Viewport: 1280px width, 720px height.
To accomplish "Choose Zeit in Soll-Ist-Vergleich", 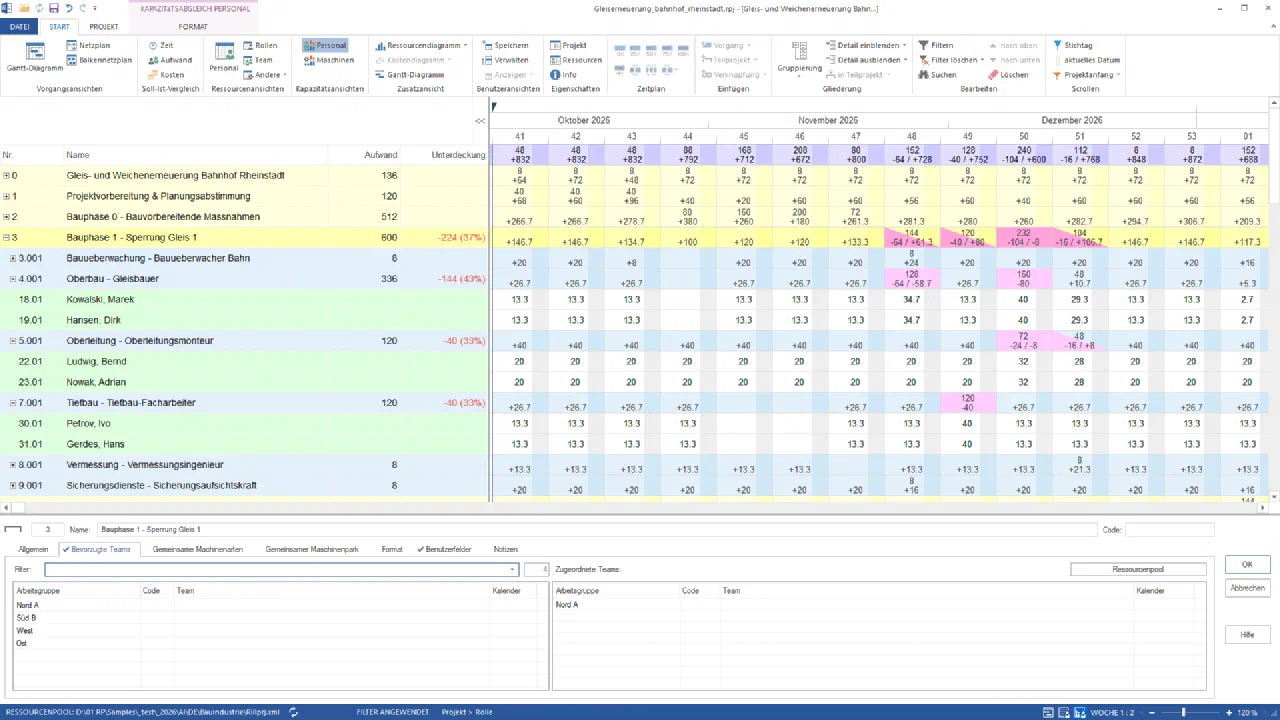I will [x=160, y=46].
